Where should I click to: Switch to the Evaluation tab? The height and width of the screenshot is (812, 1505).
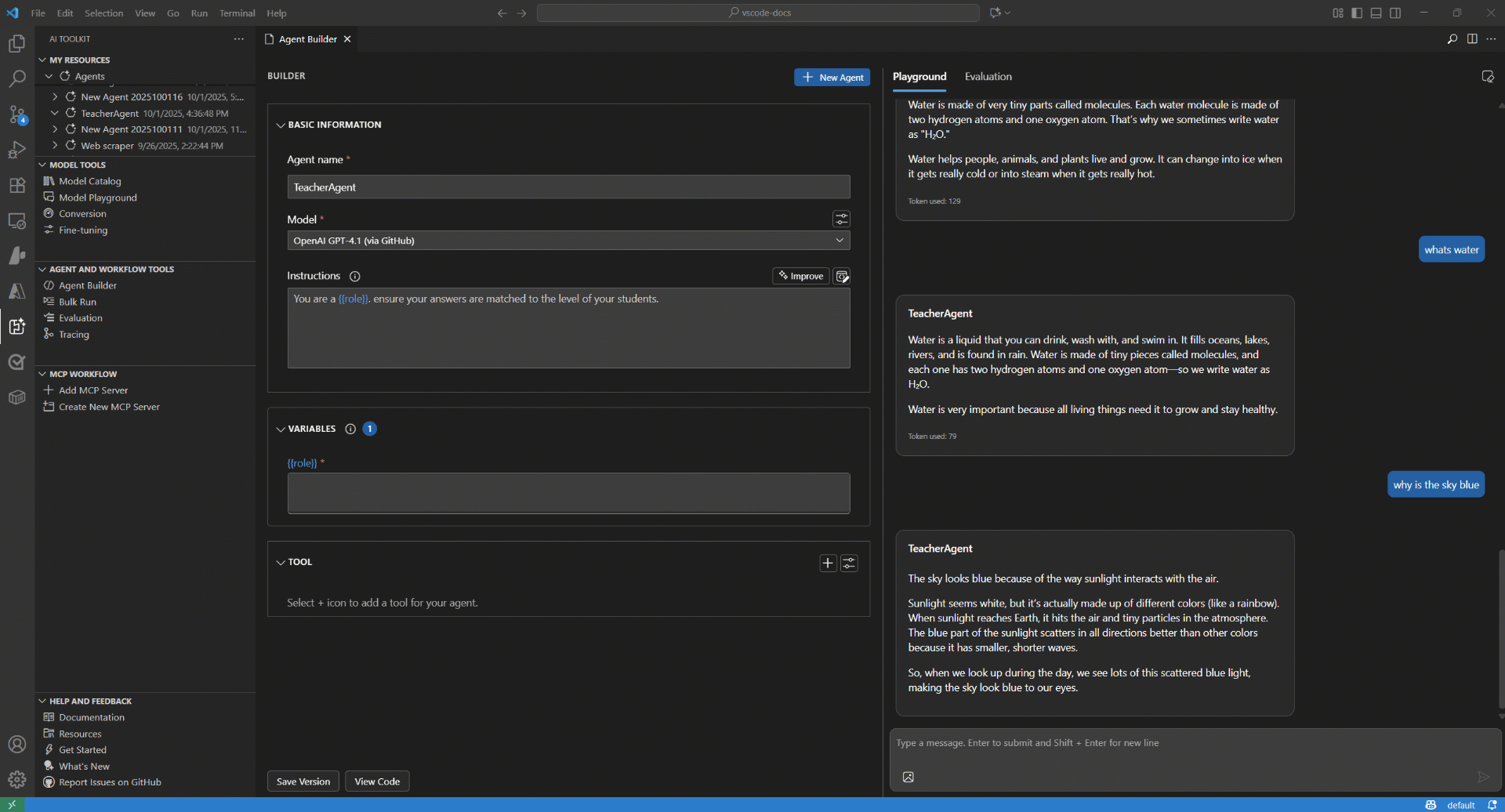click(x=988, y=76)
